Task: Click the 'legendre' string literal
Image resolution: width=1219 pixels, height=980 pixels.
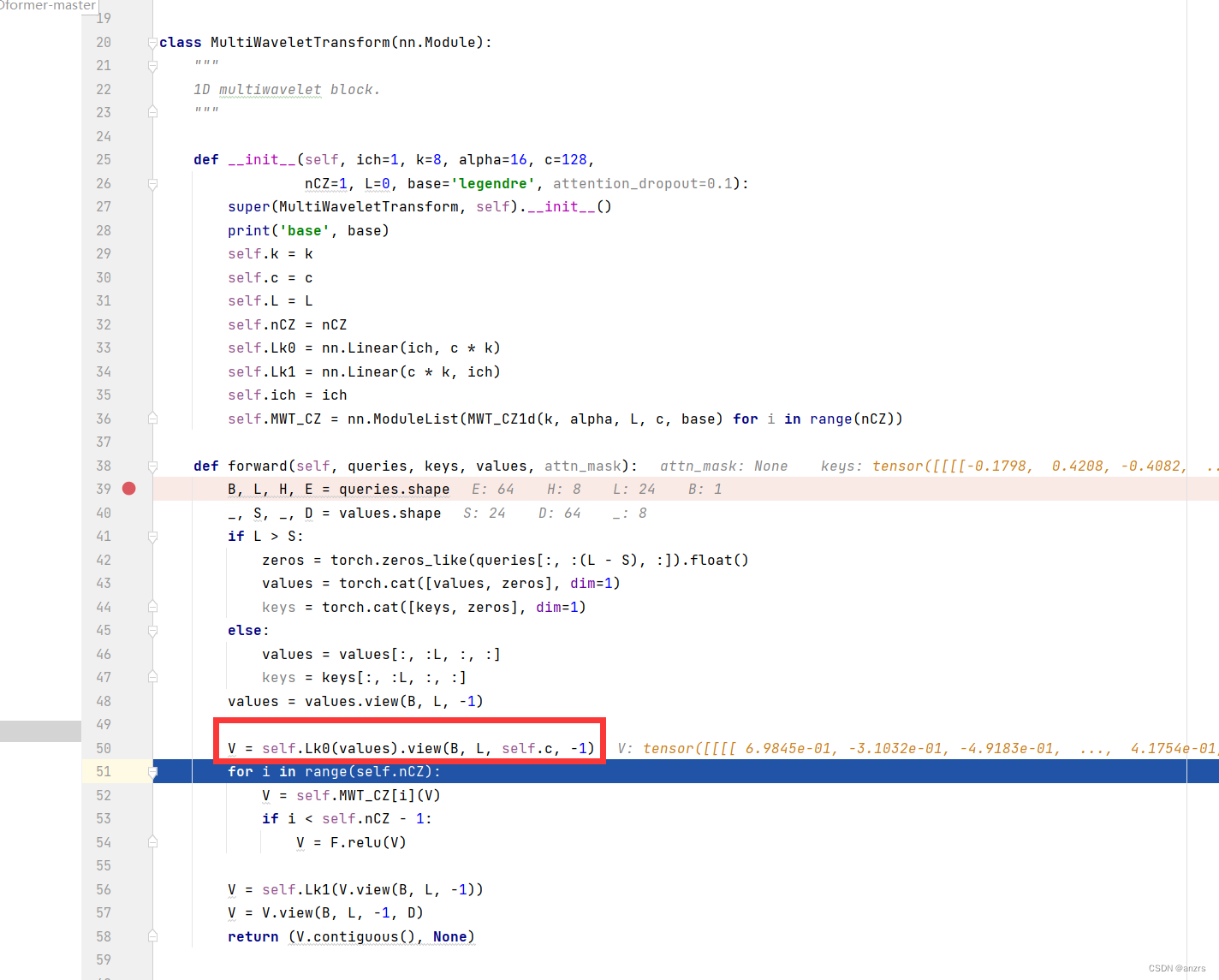Action: tap(493, 183)
